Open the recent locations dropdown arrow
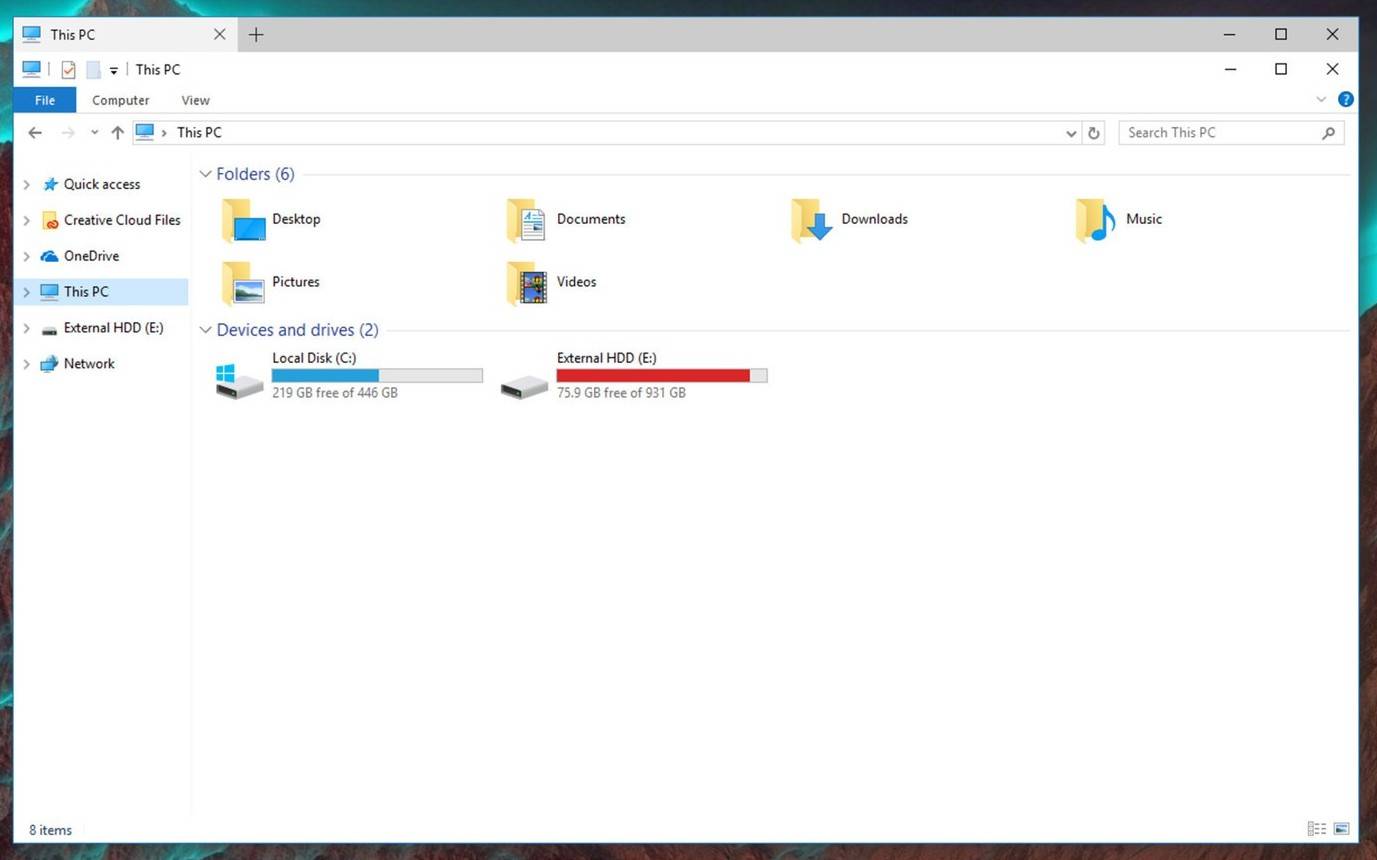This screenshot has width=1377, height=860. pyautogui.click(x=94, y=132)
